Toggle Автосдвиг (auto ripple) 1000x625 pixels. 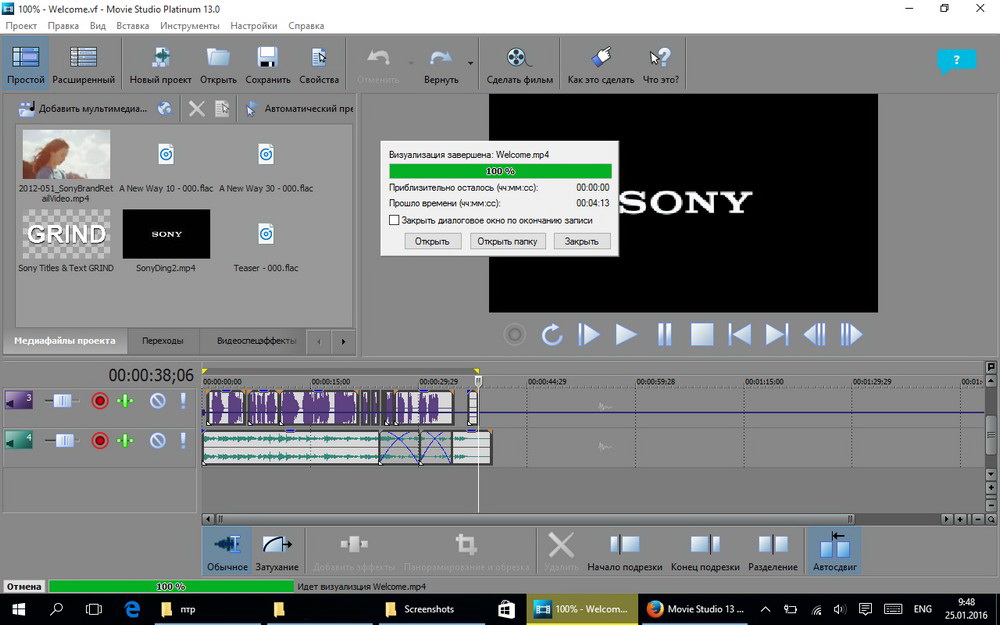pos(835,551)
